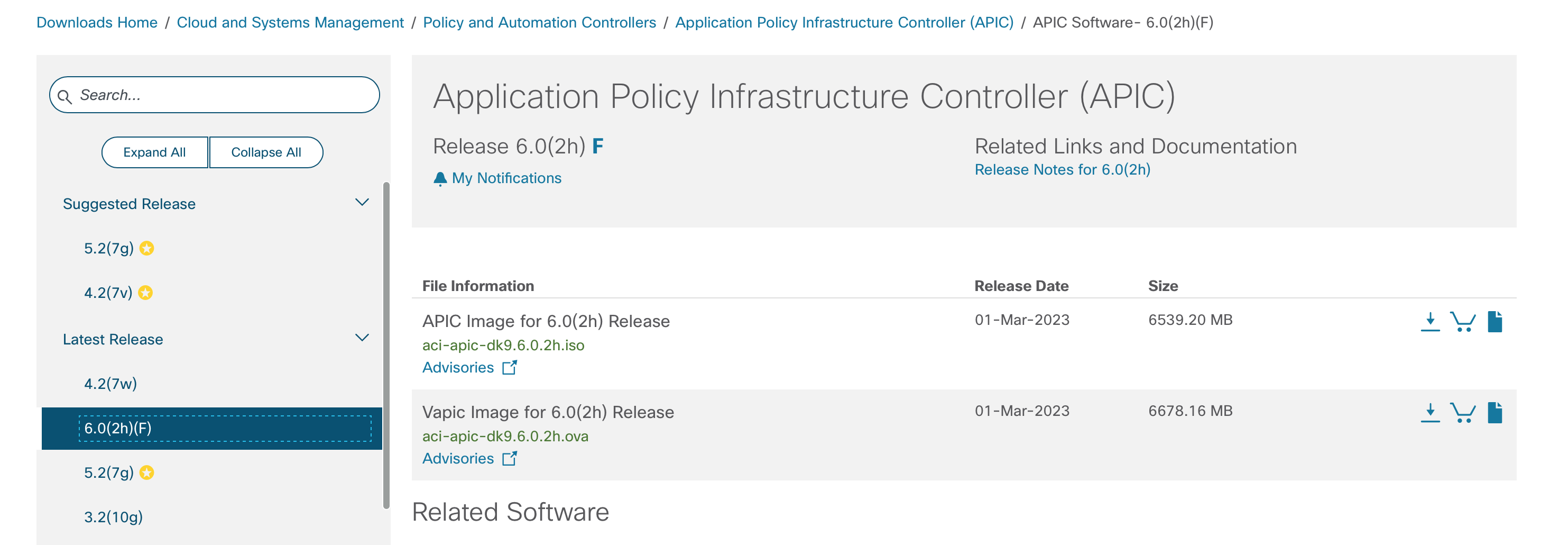Select release 5.2(7g) under Latest Release
Screen dimensions: 1568x545
tap(108, 473)
